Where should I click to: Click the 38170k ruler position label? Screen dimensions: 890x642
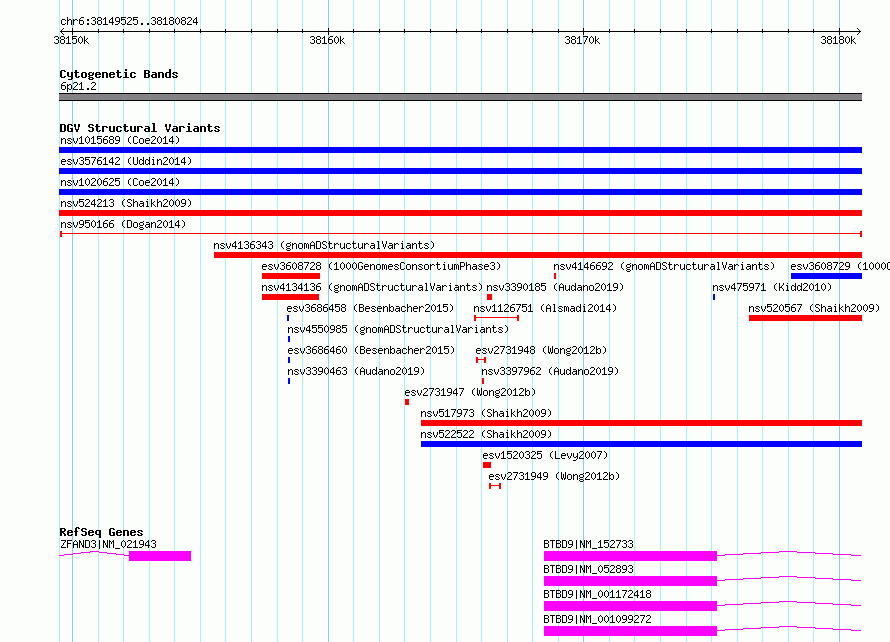pyautogui.click(x=582, y=40)
